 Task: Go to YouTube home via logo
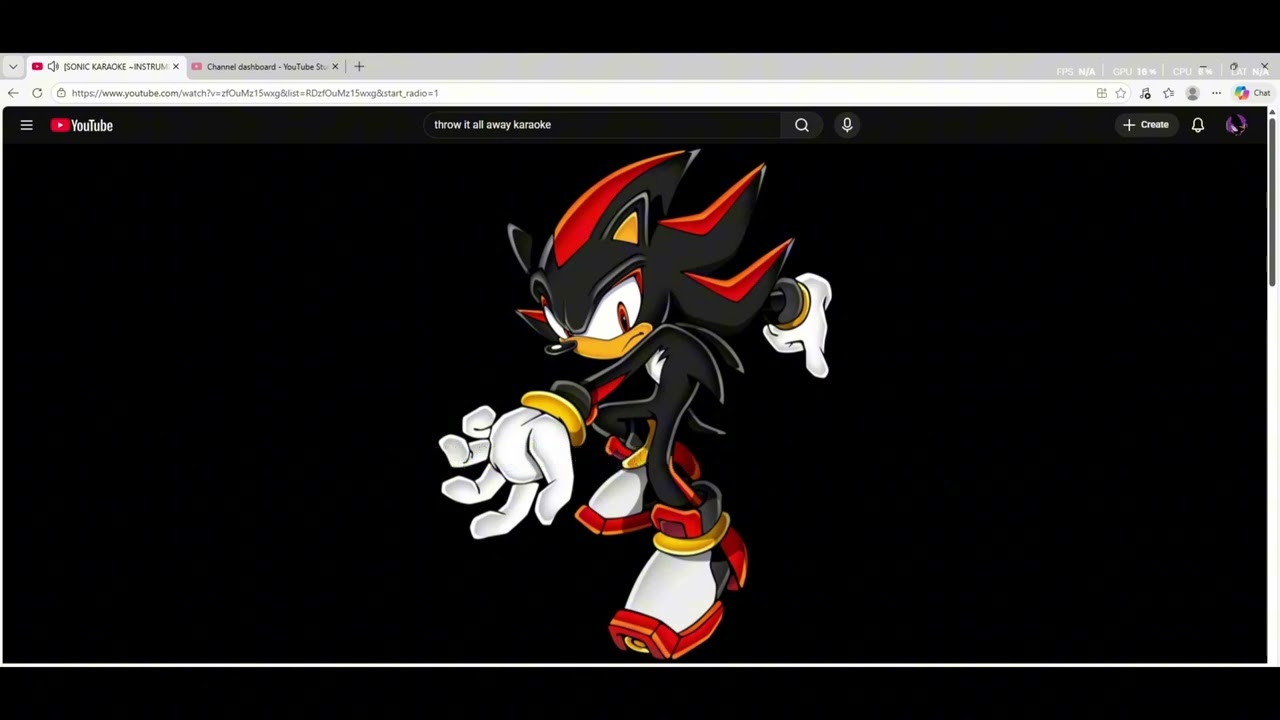(82, 125)
